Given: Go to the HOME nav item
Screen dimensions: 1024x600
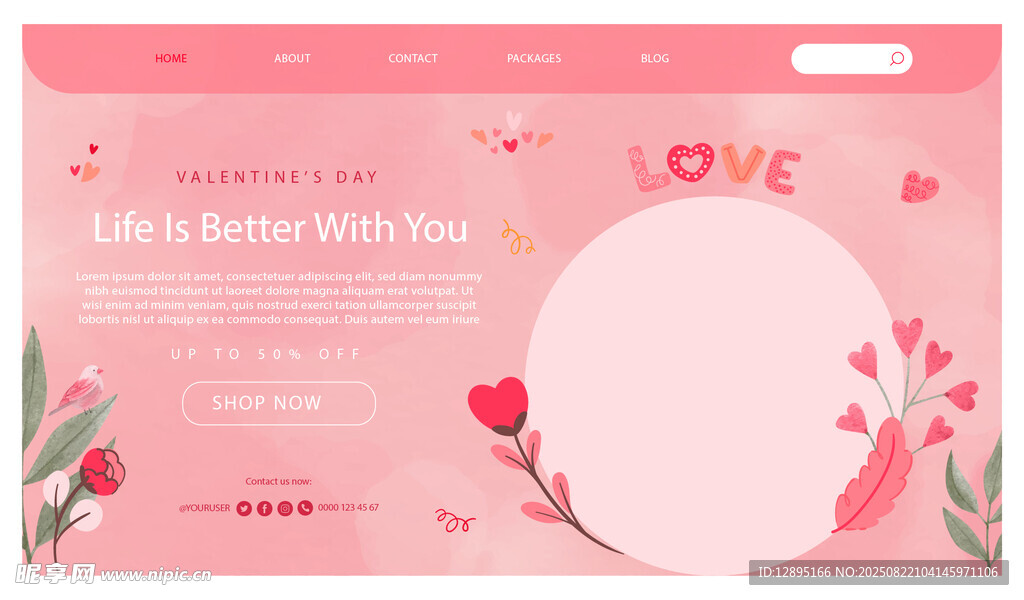Looking at the screenshot, I should point(171,59).
